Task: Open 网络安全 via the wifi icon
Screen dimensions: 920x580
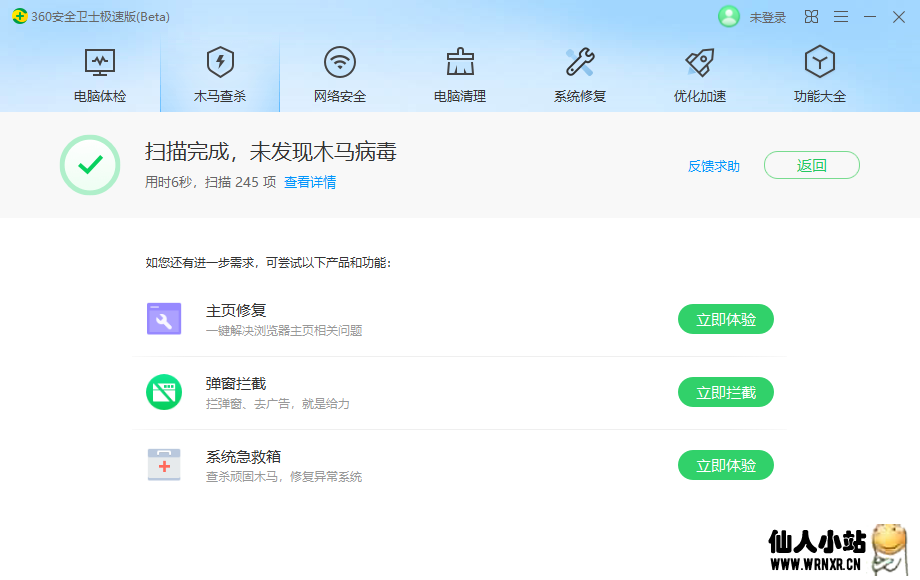Action: 339,60
